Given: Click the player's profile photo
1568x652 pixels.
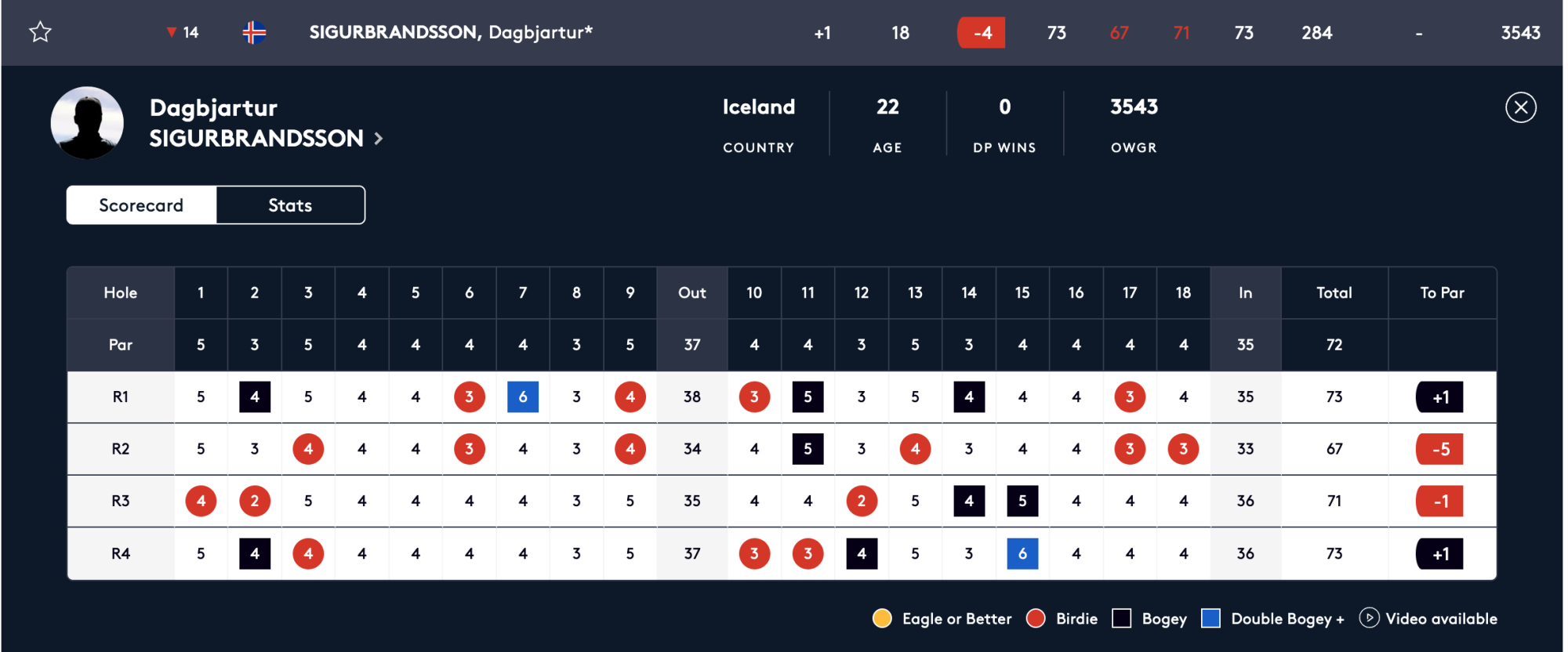Looking at the screenshot, I should click(87, 123).
